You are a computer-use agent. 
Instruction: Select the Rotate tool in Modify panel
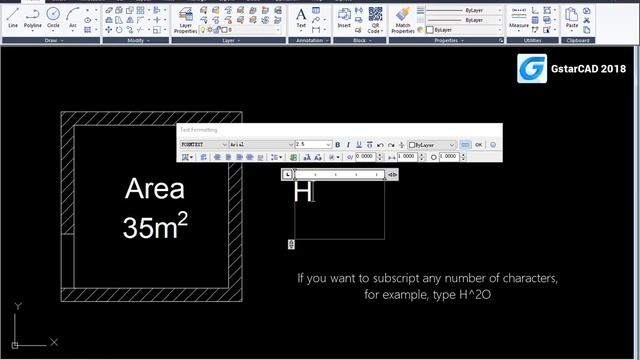(x=119, y=29)
